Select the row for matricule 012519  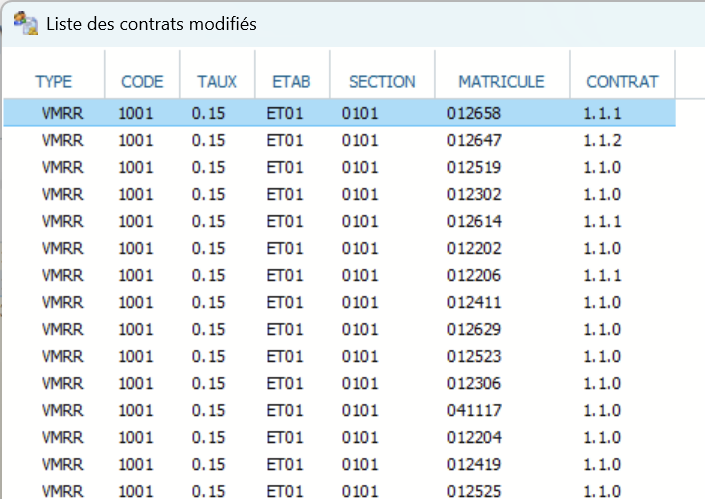coord(474,167)
